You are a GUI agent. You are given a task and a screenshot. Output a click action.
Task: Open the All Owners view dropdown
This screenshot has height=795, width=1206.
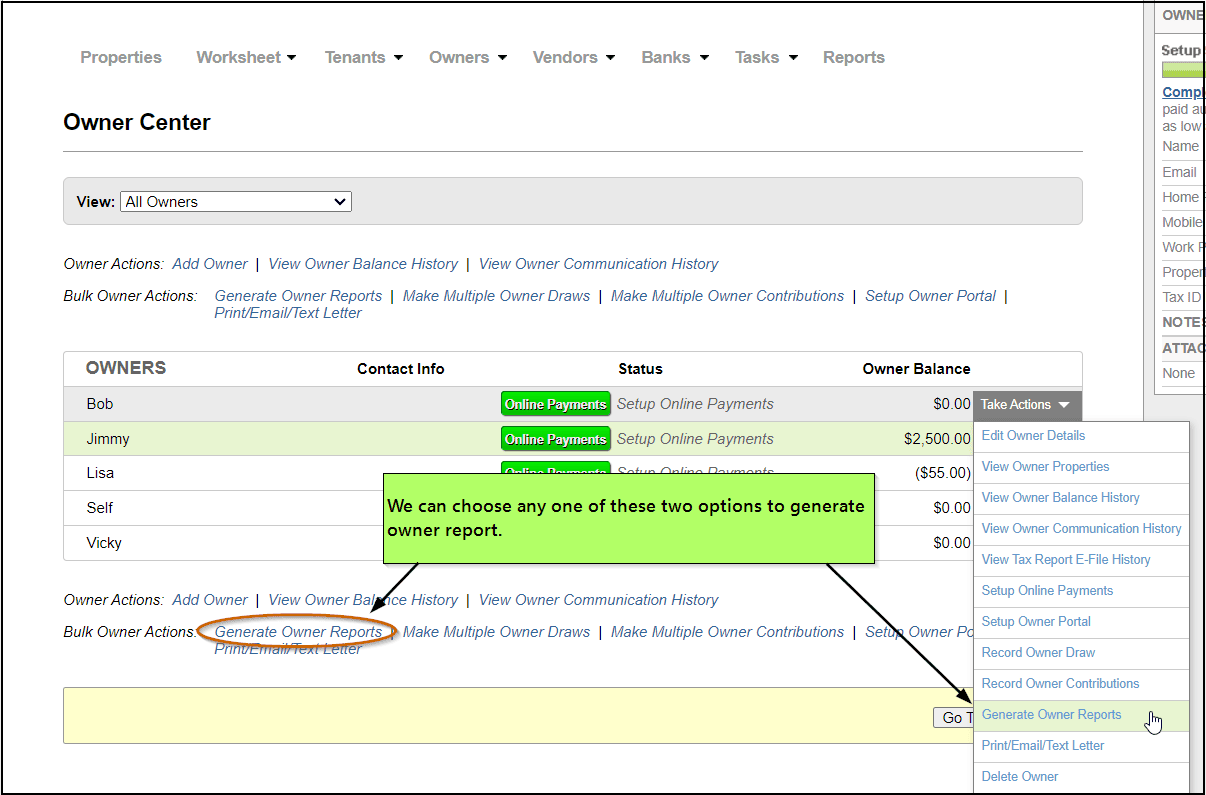point(236,202)
